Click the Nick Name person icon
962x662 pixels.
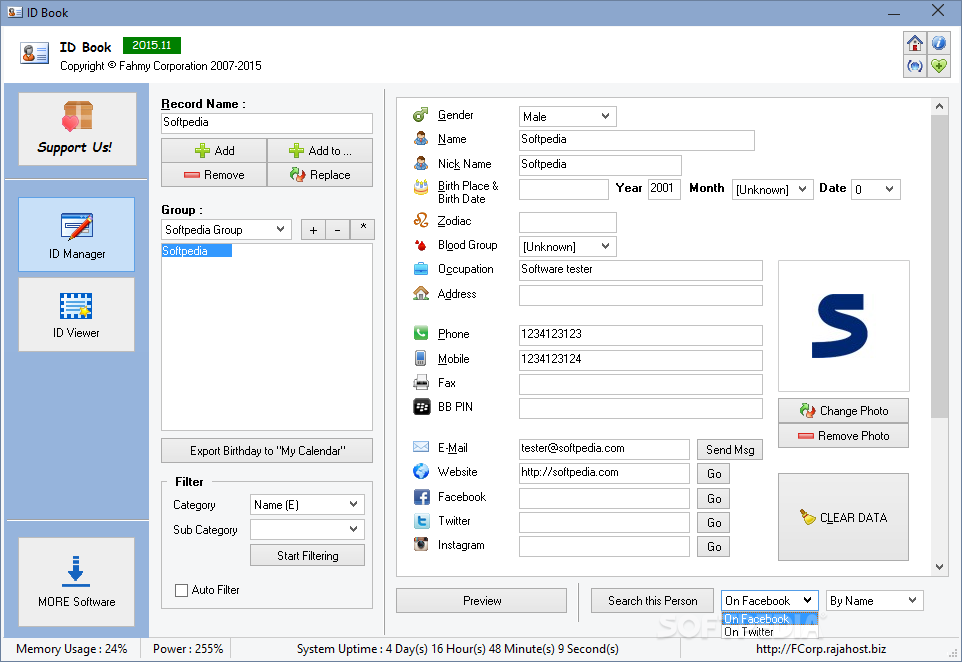[x=421, y=163]
